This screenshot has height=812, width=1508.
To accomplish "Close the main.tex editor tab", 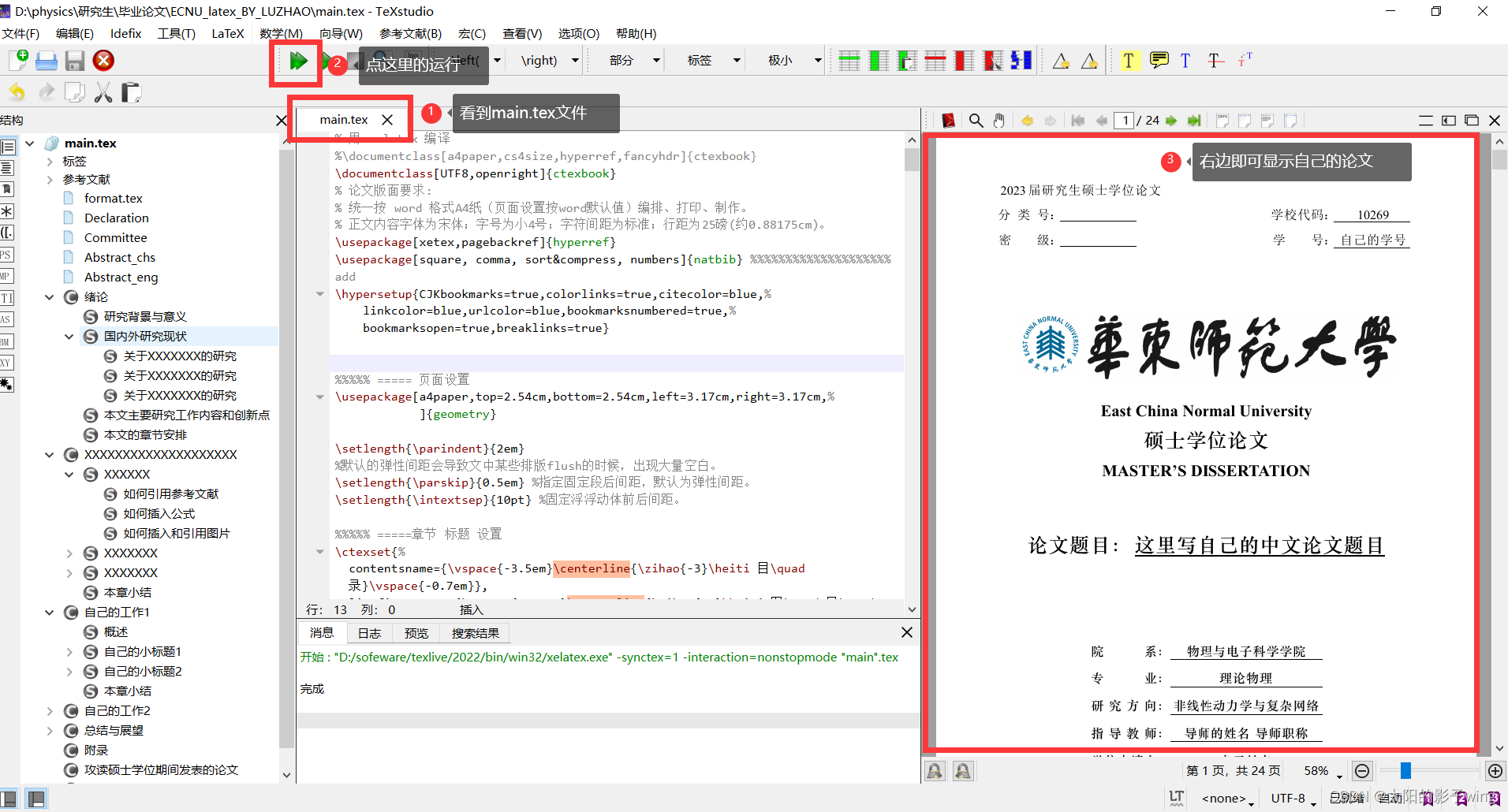I will point(387,120).
